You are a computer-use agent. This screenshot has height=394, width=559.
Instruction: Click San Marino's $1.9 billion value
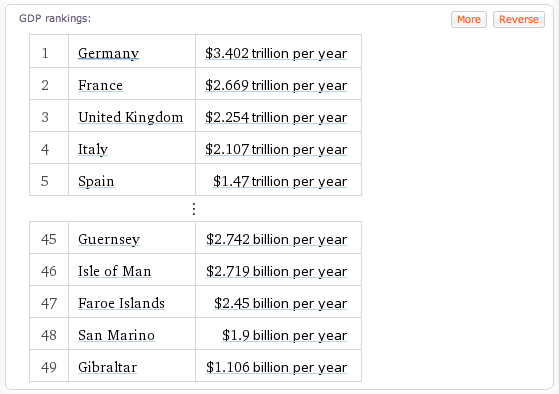284,336
